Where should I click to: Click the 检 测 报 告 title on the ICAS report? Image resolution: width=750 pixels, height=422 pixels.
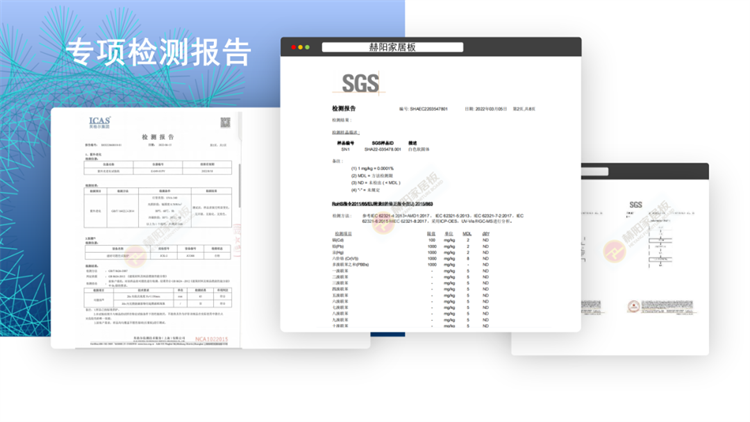[158, 137]
